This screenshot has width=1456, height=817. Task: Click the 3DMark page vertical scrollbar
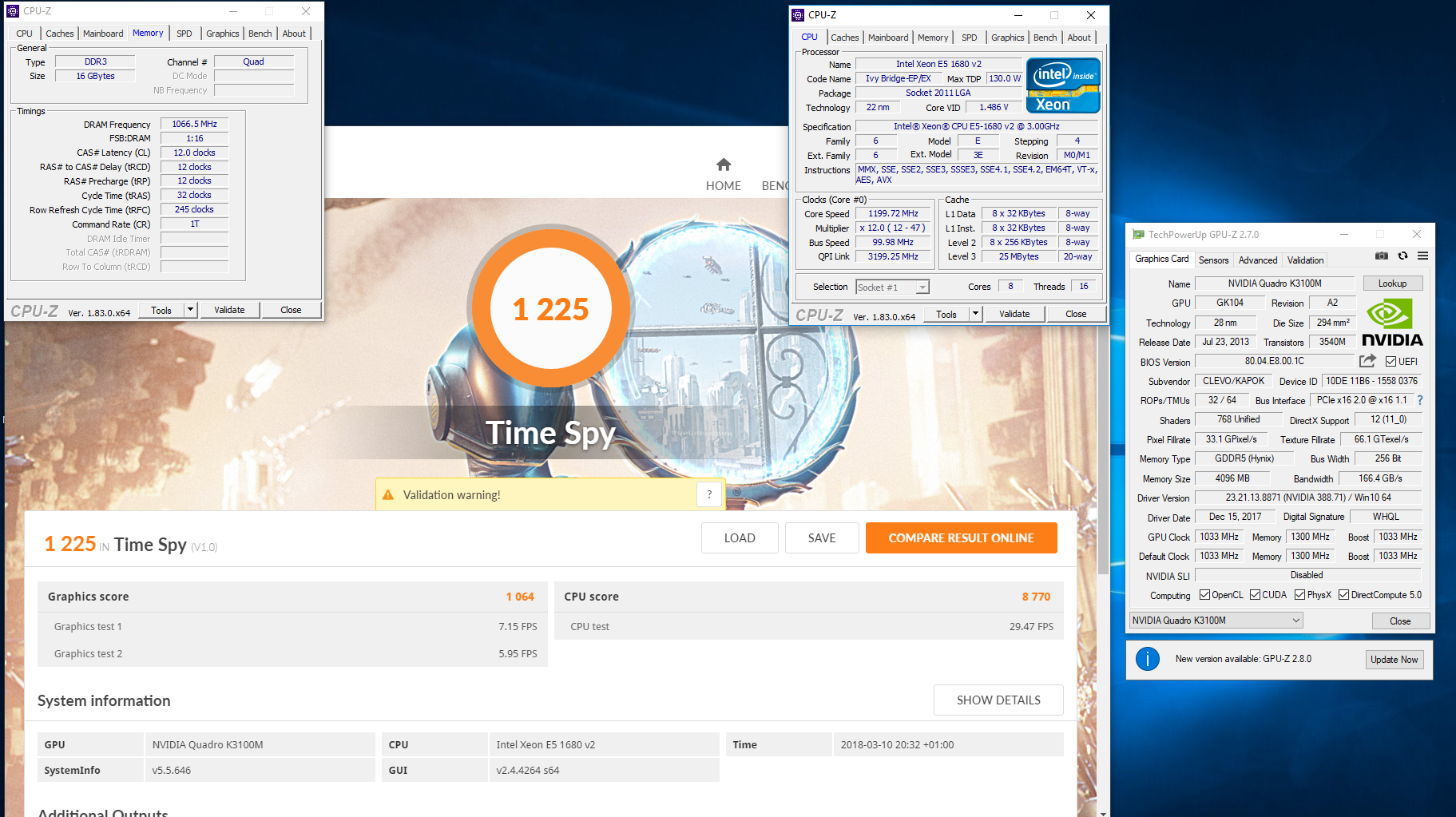coord(1104,450)
